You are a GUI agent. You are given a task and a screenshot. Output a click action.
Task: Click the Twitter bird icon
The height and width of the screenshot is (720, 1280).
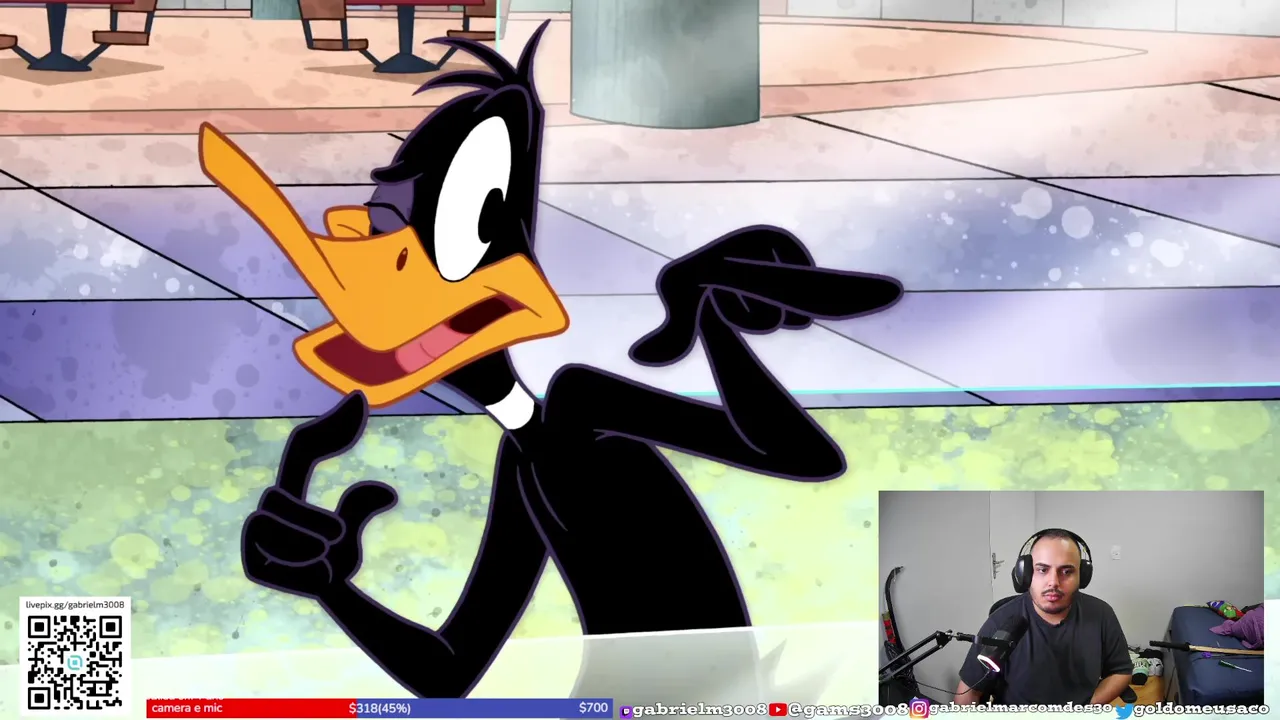click(x=1124, y=709)
